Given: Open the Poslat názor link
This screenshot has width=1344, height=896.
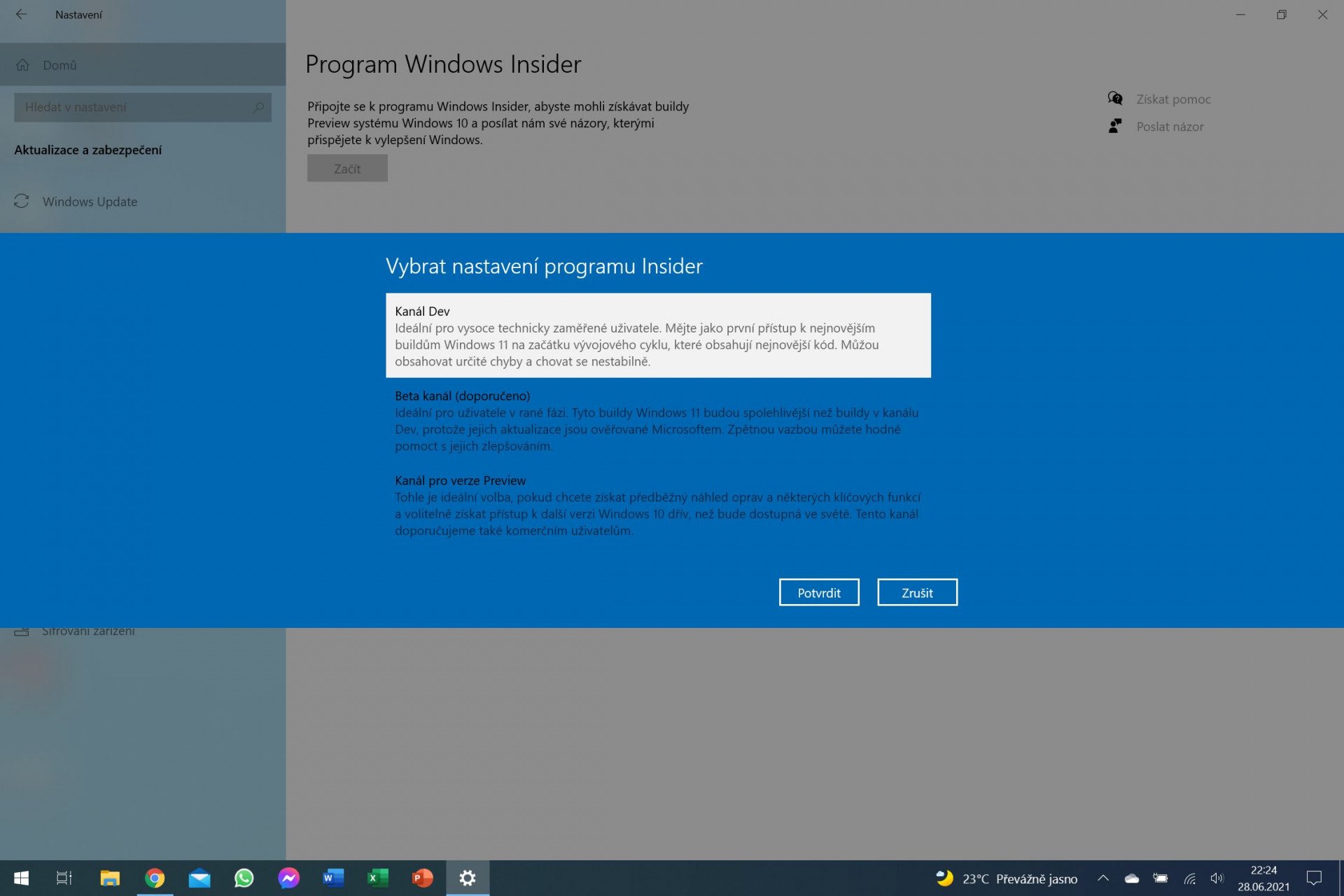Looking at the screenshot, I should 1170,127.
